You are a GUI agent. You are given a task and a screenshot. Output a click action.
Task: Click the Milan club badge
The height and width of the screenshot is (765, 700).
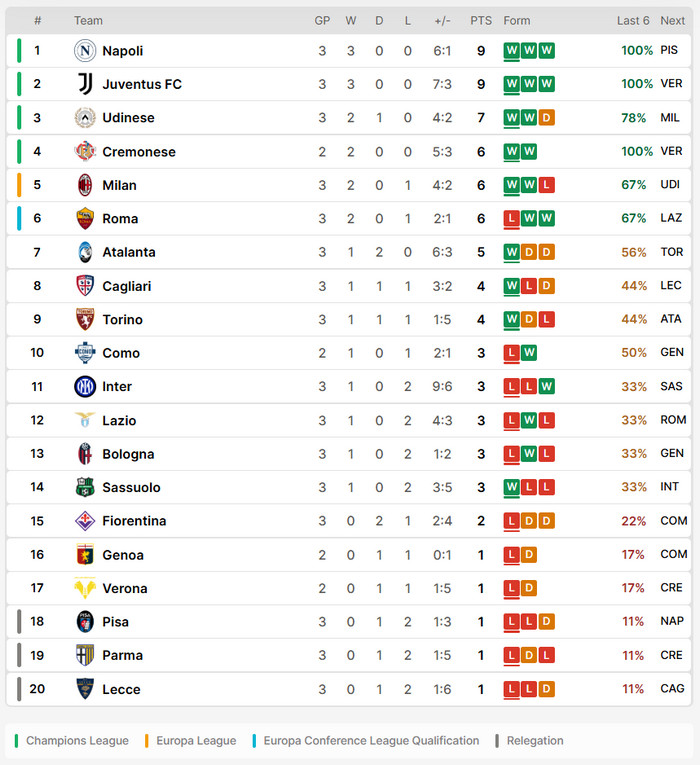85,185
